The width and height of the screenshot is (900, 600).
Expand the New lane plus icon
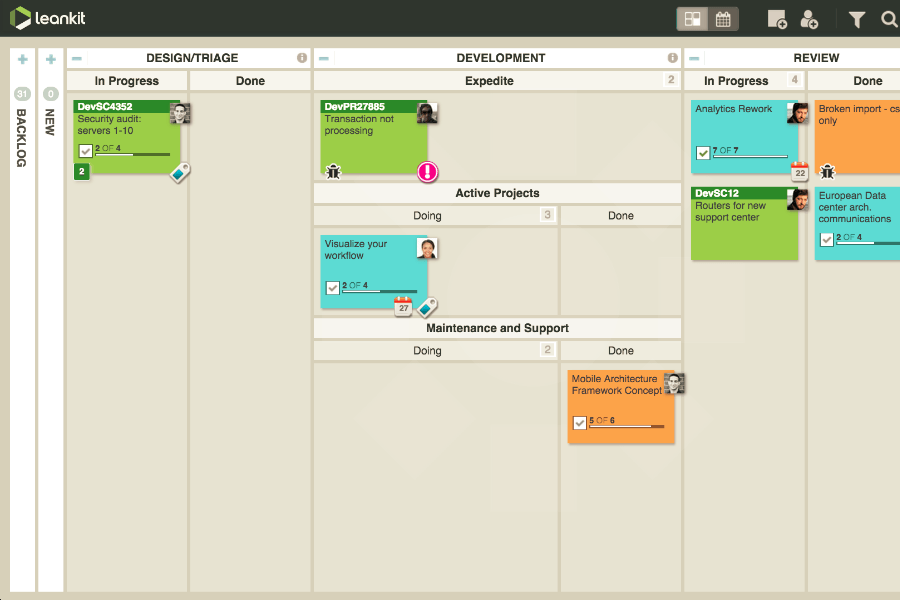51,59
